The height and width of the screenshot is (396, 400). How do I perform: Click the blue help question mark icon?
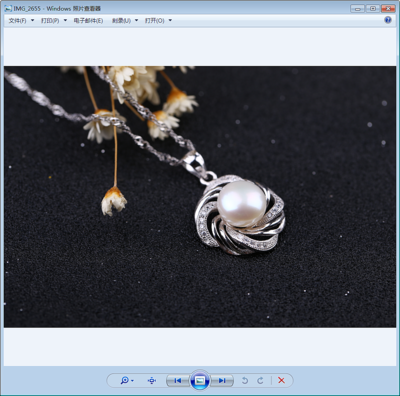coord(388,20)
